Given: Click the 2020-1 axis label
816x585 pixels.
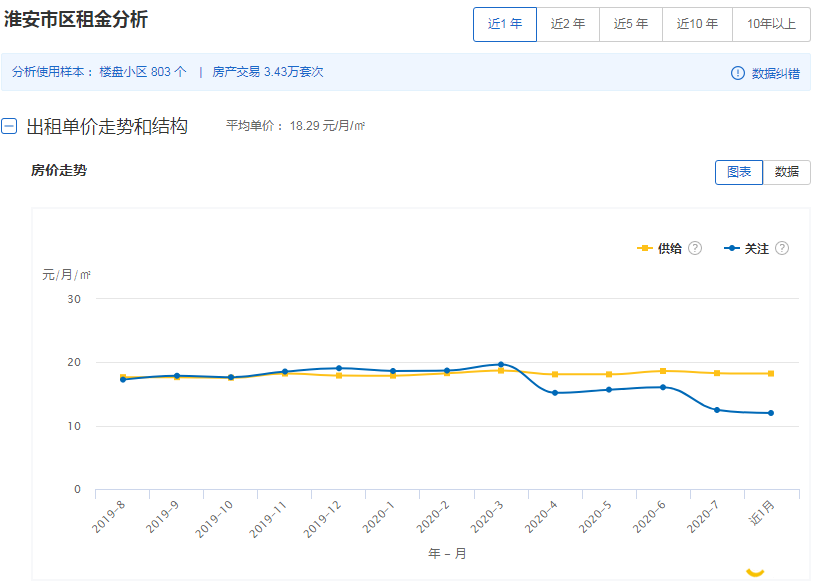Looking at the screenshot, I should pyautogui.click(x=378, y=517).
